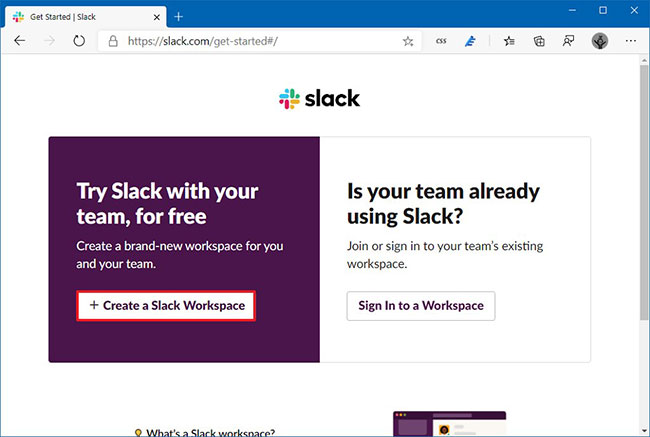The height and width of the screenshot is (437, 650).
Task: Click Sign In to a Workspace button
Action: [421, 306]
